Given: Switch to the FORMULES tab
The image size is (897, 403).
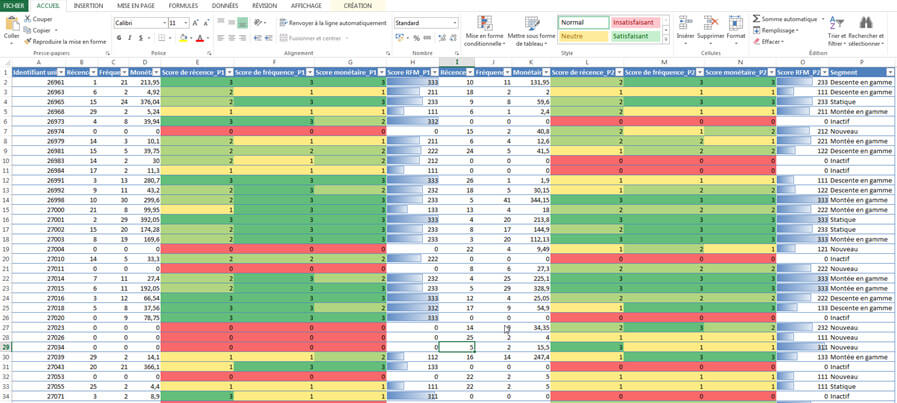Looking at the screenshot, I should point(184,6).
